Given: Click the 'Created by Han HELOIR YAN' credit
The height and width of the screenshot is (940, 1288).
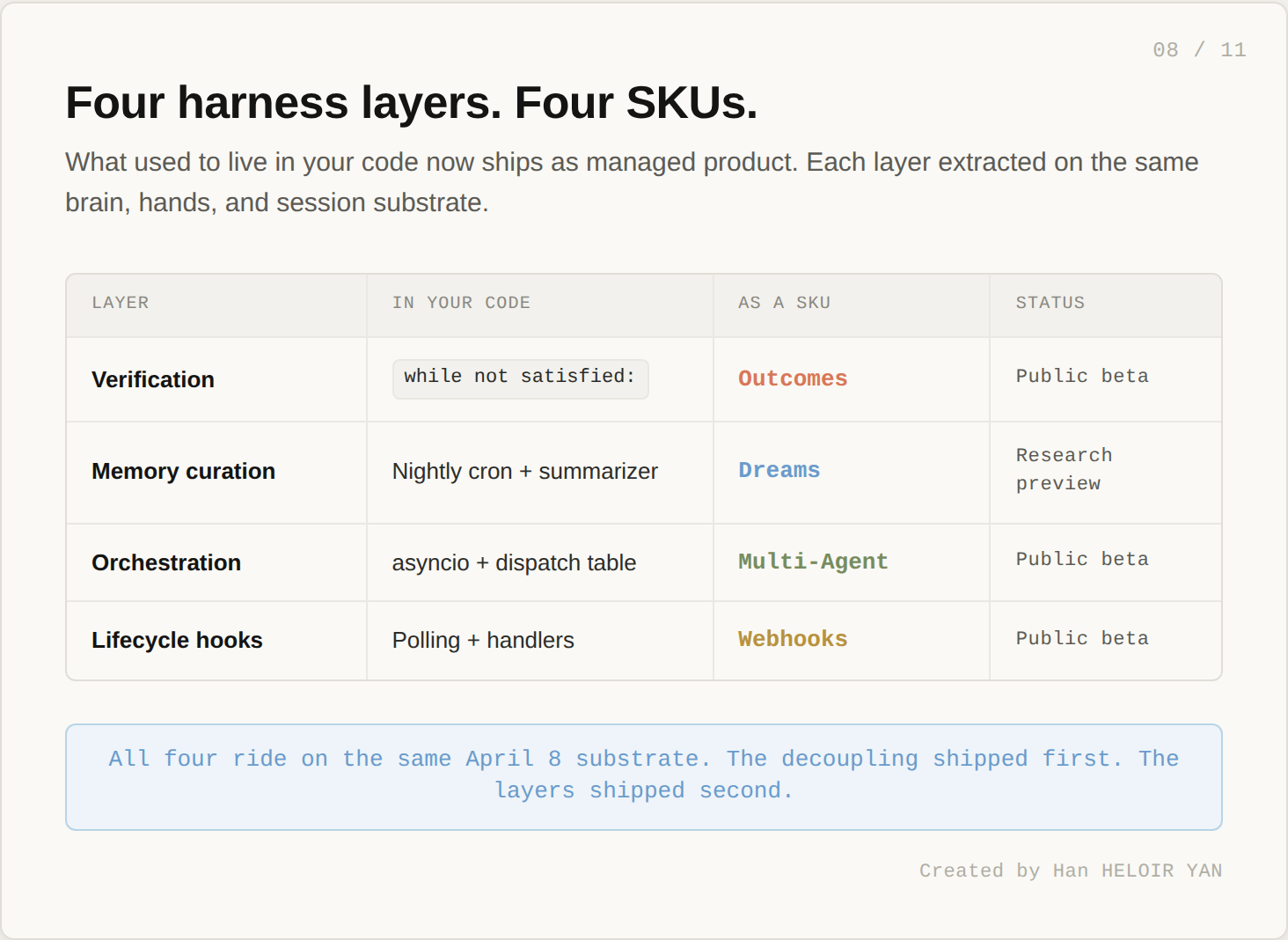Looking at the screenshot, I should (x=1071, y=870).
